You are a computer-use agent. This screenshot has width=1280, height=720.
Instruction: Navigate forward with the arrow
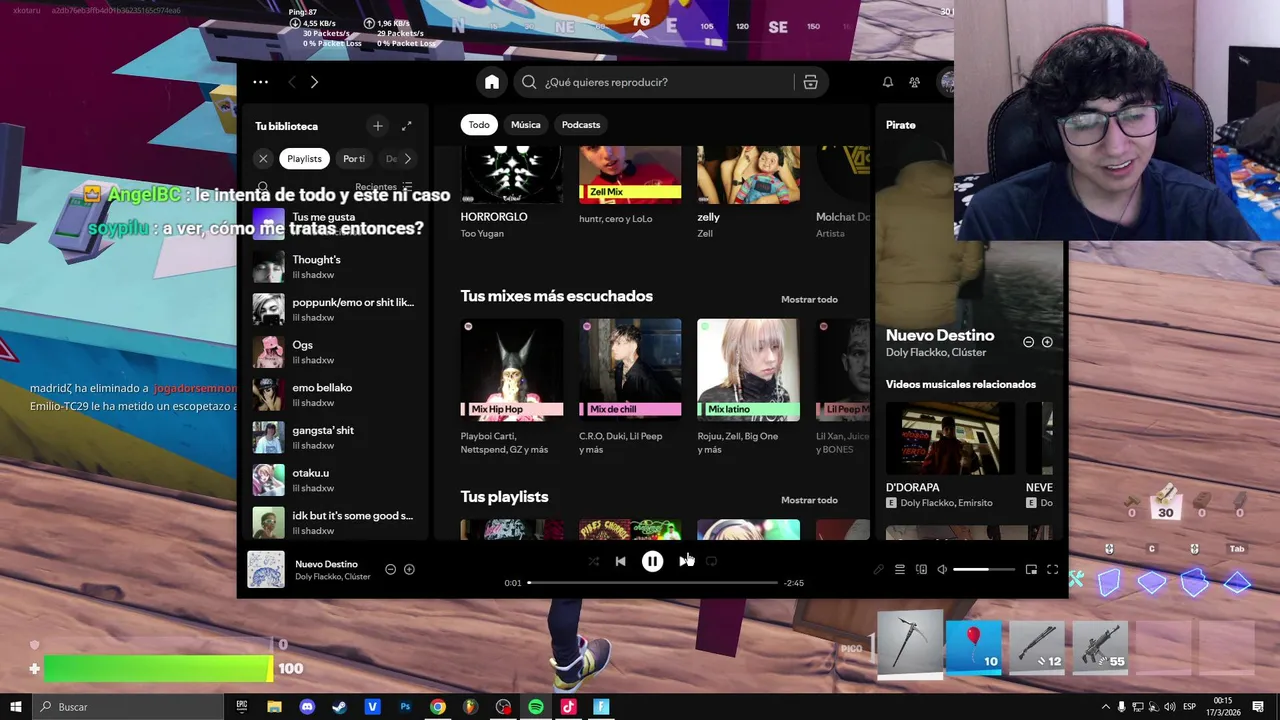click(314, 82)
